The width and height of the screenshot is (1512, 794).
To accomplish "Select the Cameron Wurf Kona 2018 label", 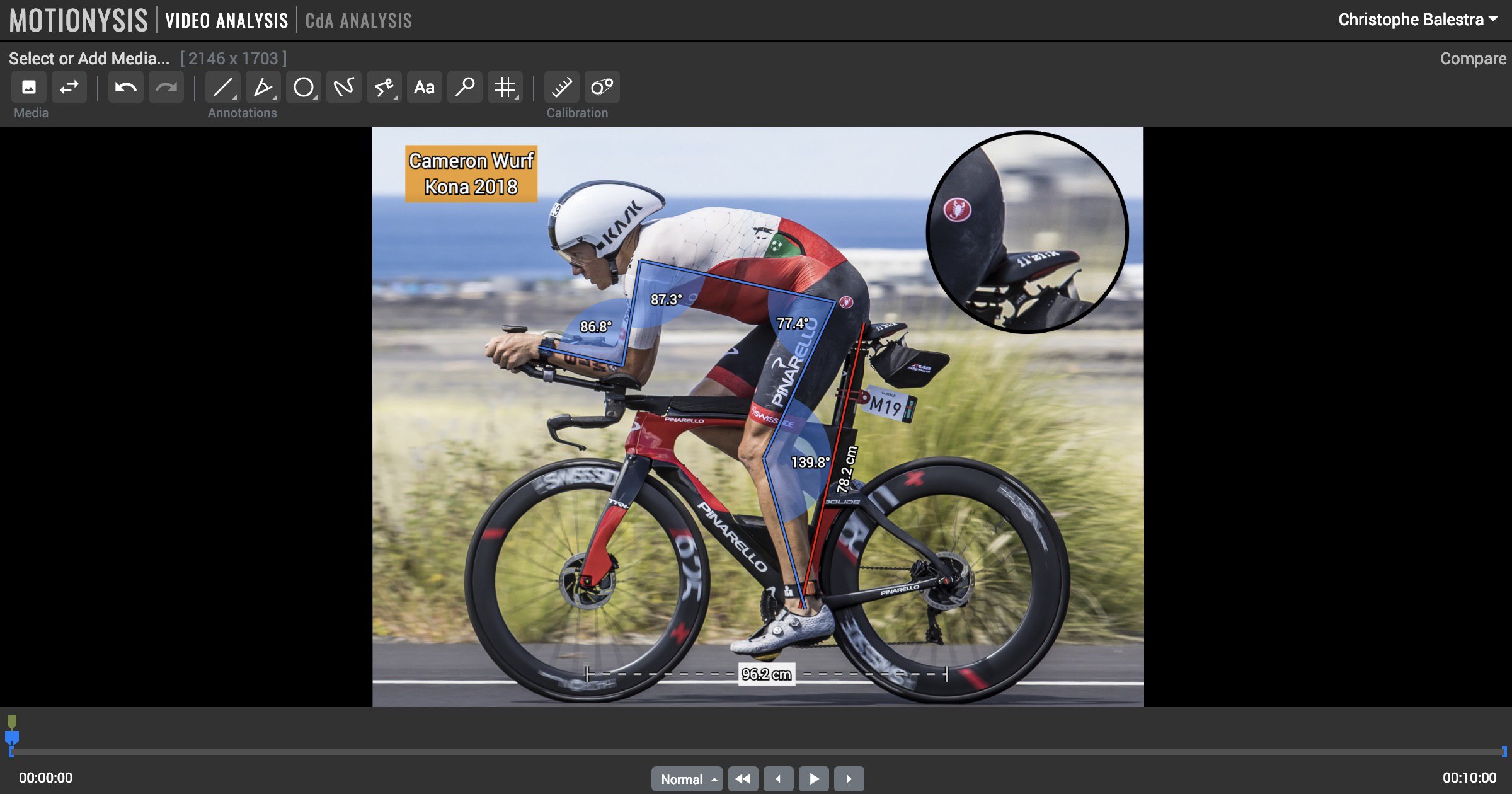I will coord(471,174).
